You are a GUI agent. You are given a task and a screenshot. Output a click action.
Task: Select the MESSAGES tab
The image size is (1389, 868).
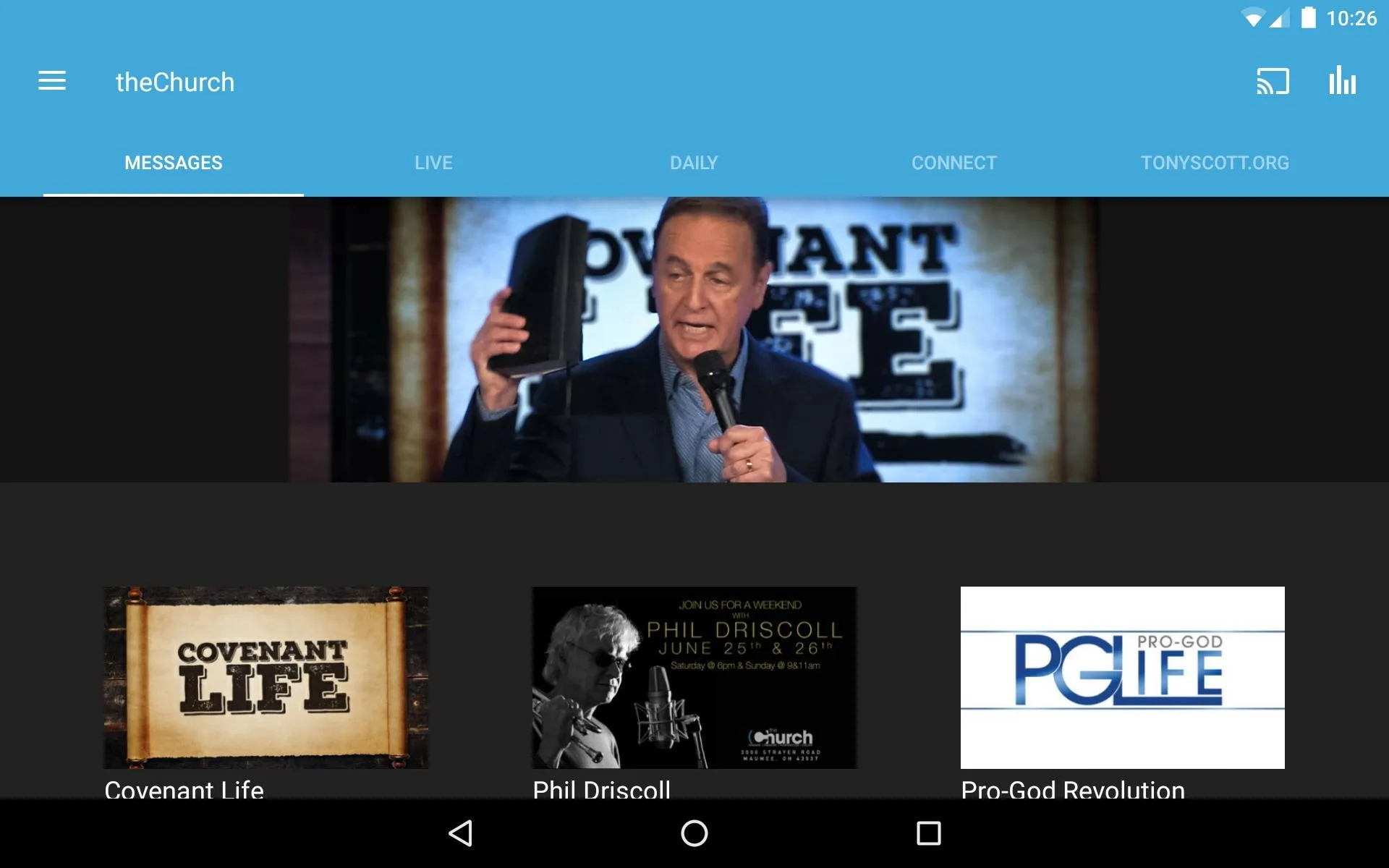point(173,162)
